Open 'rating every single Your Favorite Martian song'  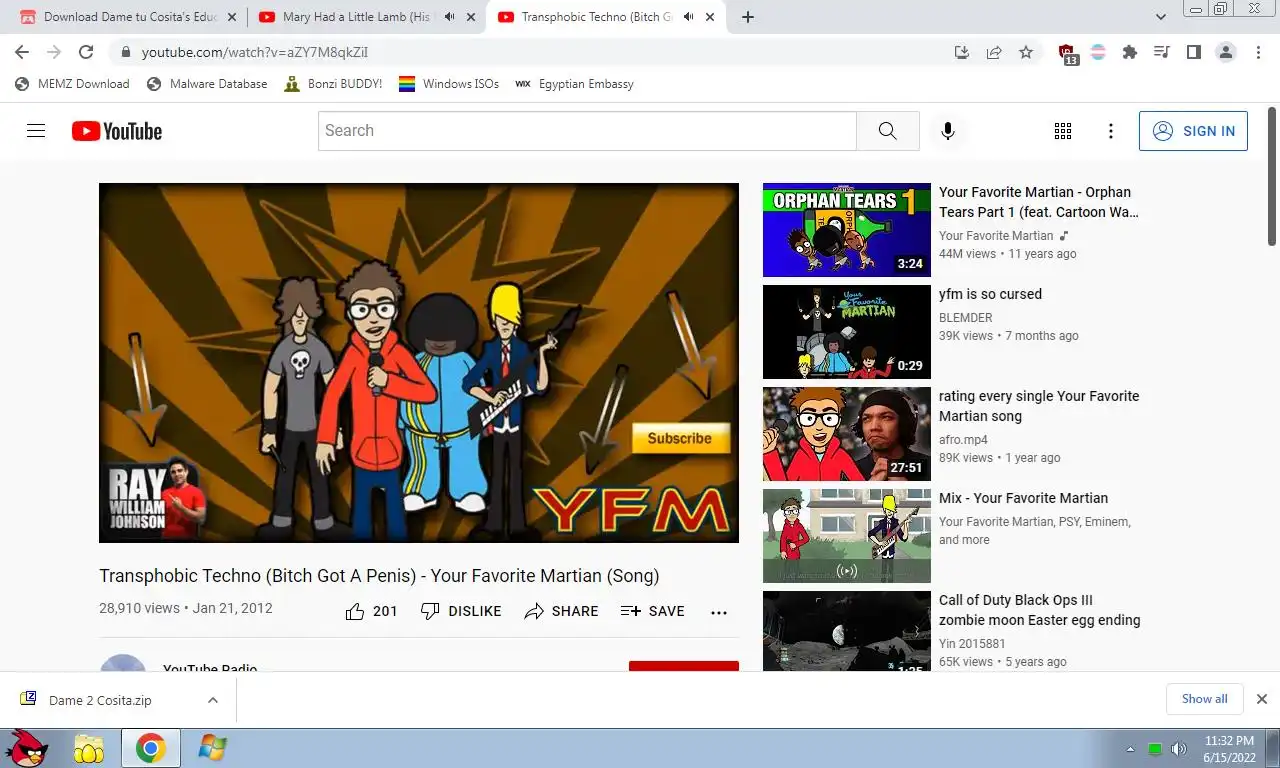click(1039, 406)
